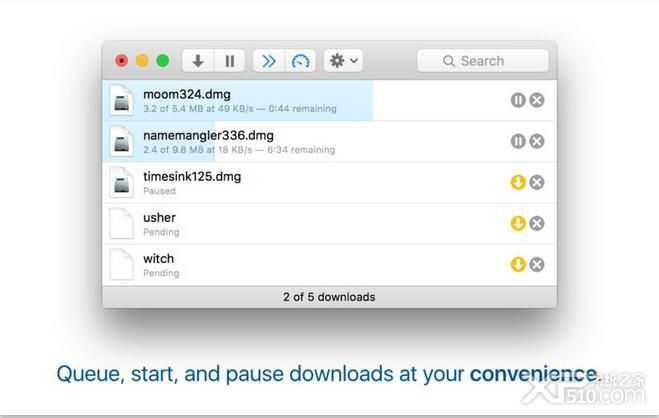Click the download arrow toolbar button
Viewport: 659px width, 418px height.
[x=198, y=61]
